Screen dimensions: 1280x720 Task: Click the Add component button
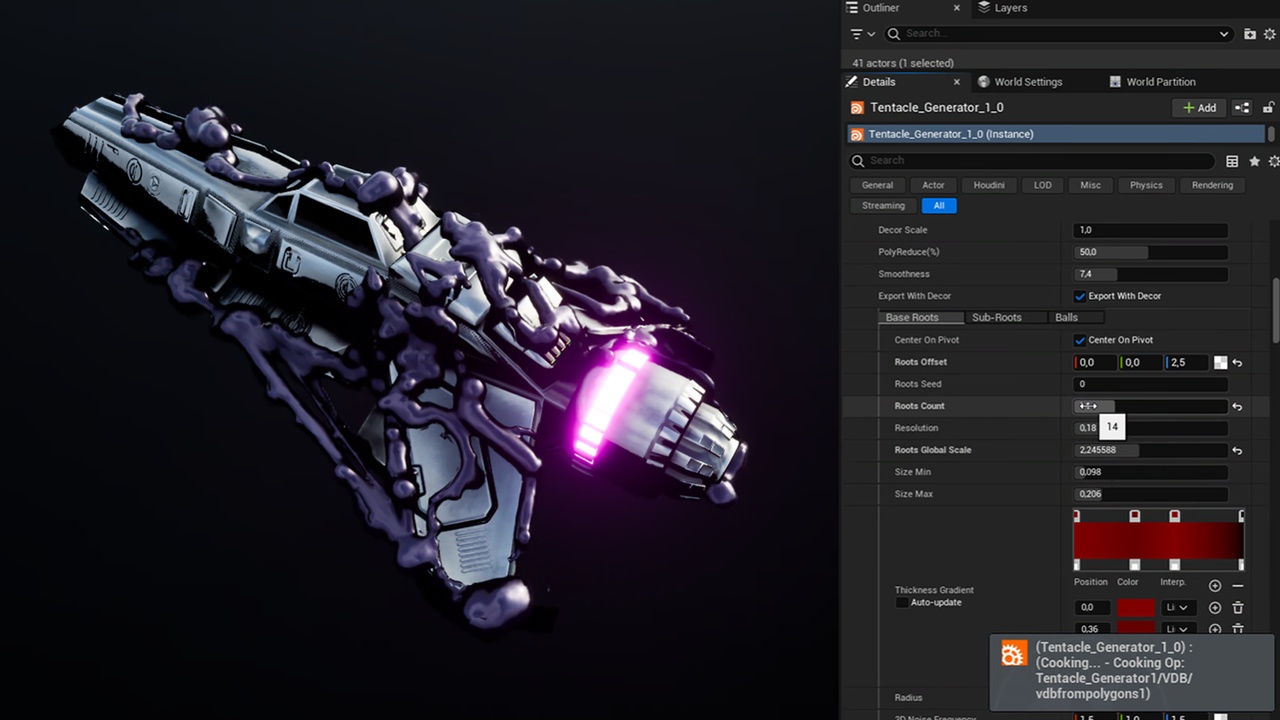pyautogui.click(x=1199, y=108)
